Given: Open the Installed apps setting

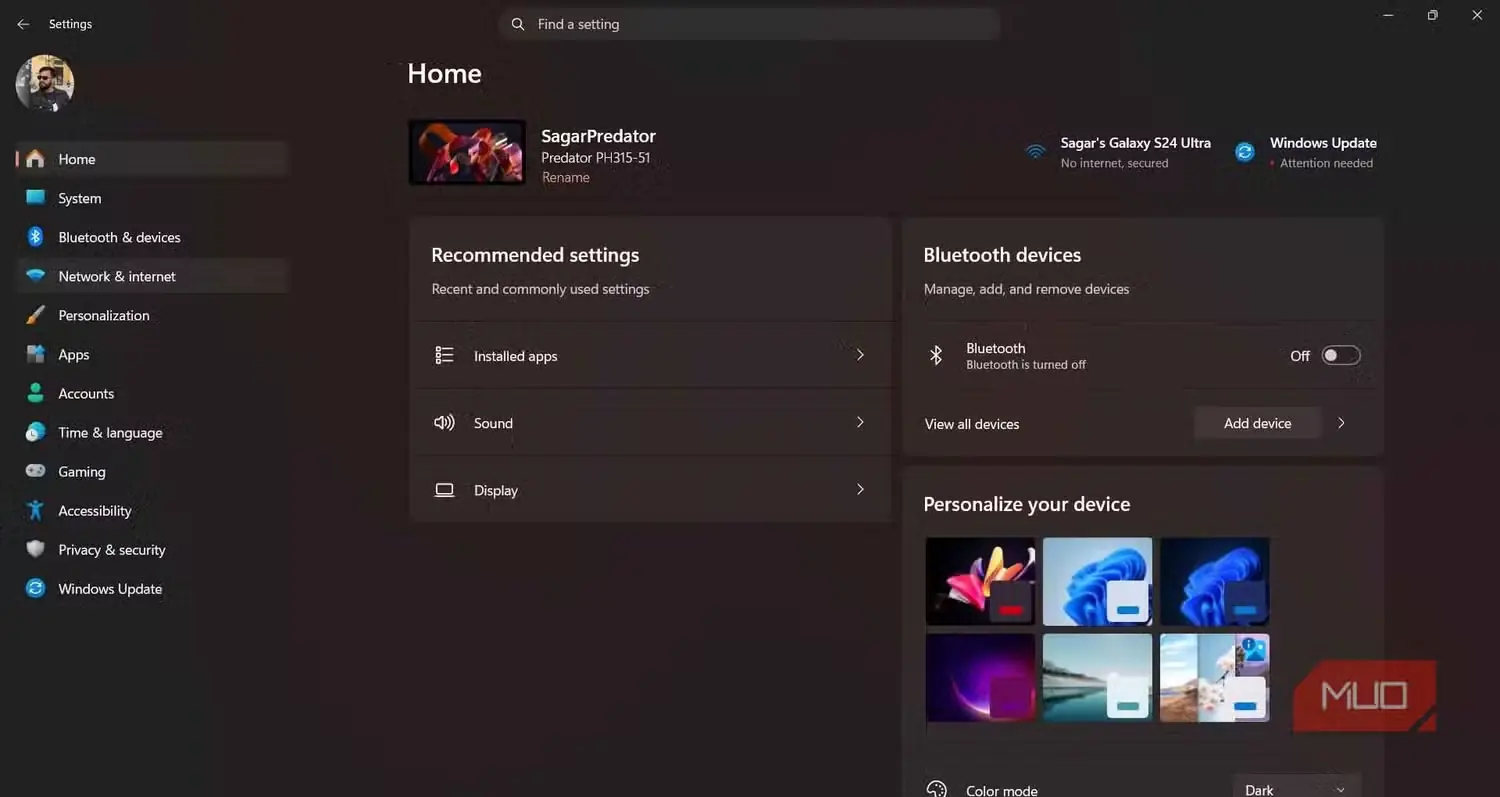Looking at the screenshot, I should [x=650, y=355].
